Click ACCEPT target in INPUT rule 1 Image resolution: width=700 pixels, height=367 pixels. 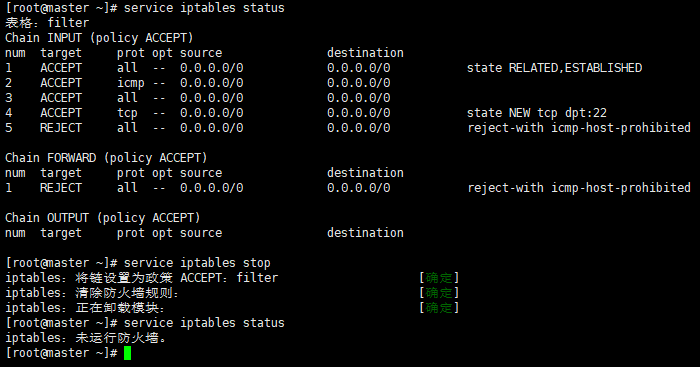click(x=61, y=68)
